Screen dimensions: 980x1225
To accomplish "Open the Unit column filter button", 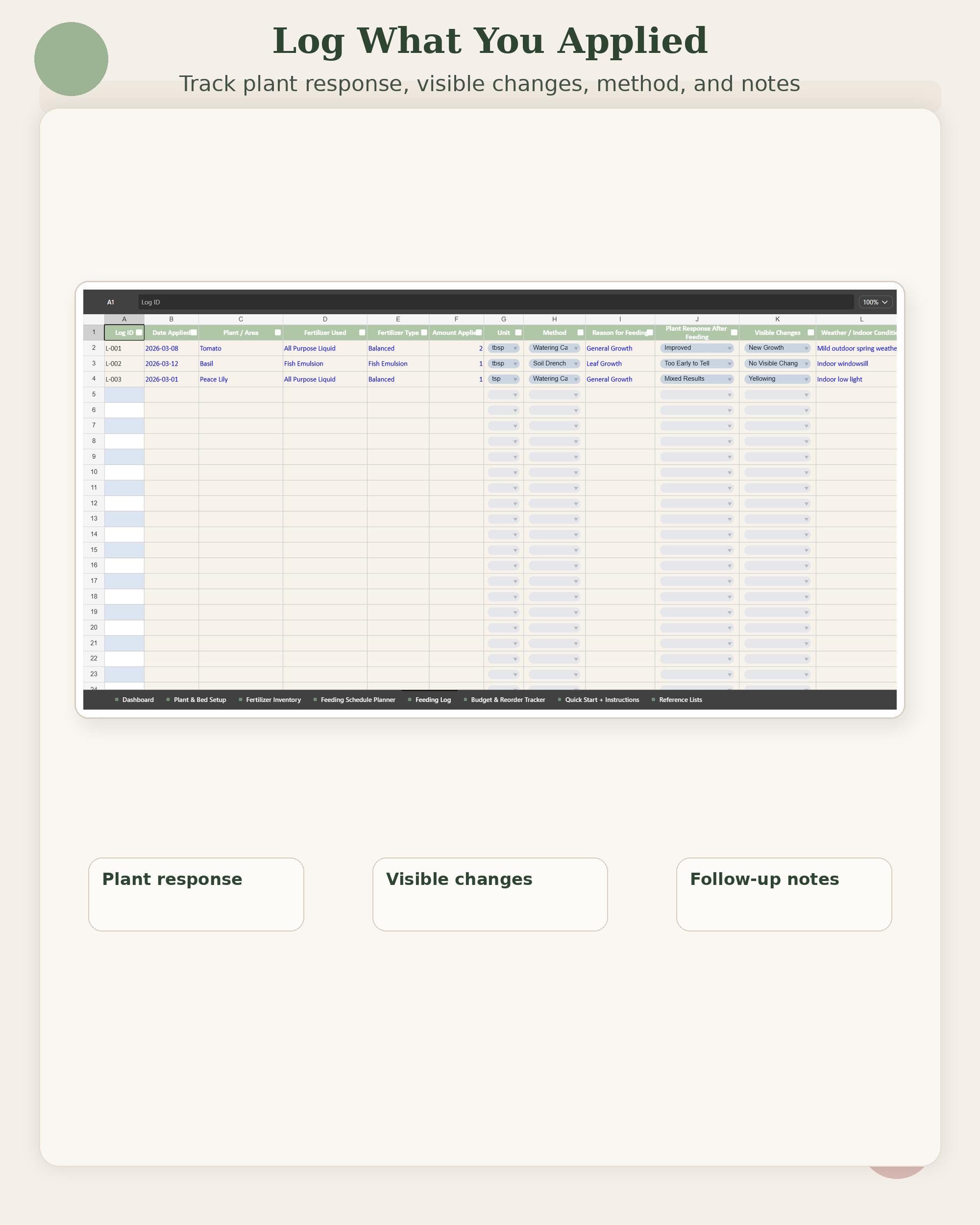I will pos(518,332).
